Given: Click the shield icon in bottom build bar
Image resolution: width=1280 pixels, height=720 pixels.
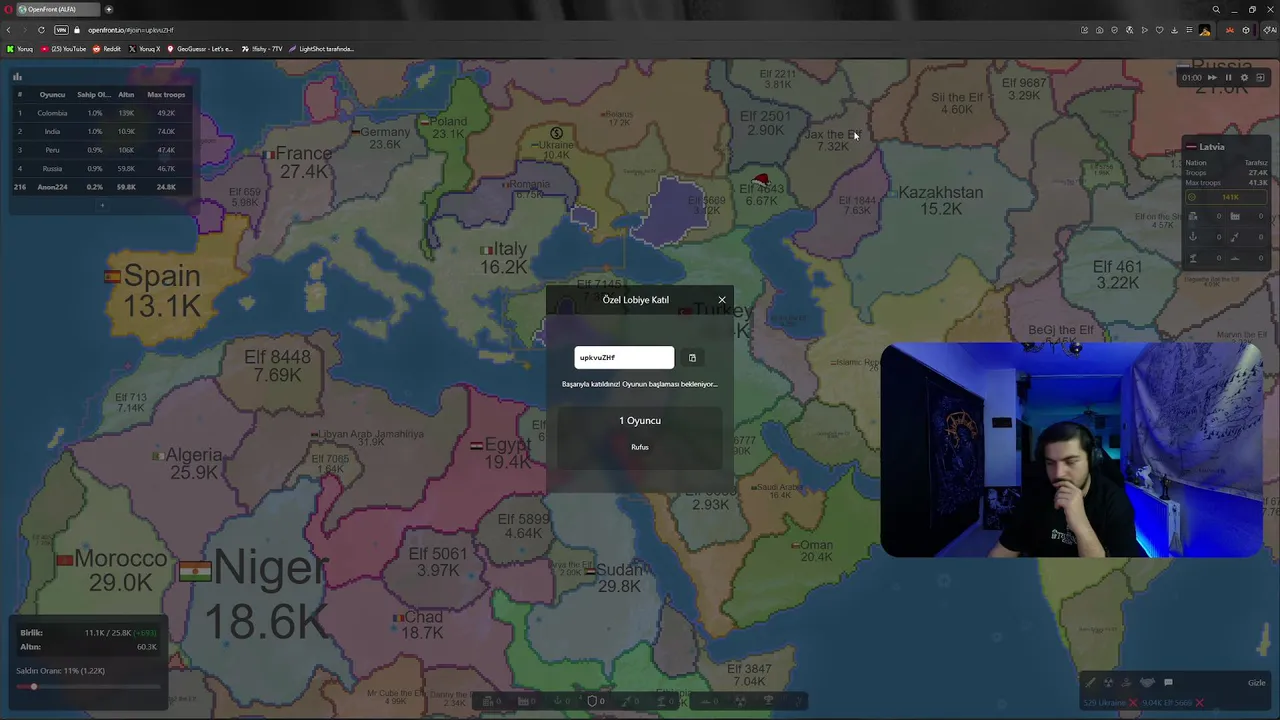Looking at the screenshot, I should click(x=592, y=701).
